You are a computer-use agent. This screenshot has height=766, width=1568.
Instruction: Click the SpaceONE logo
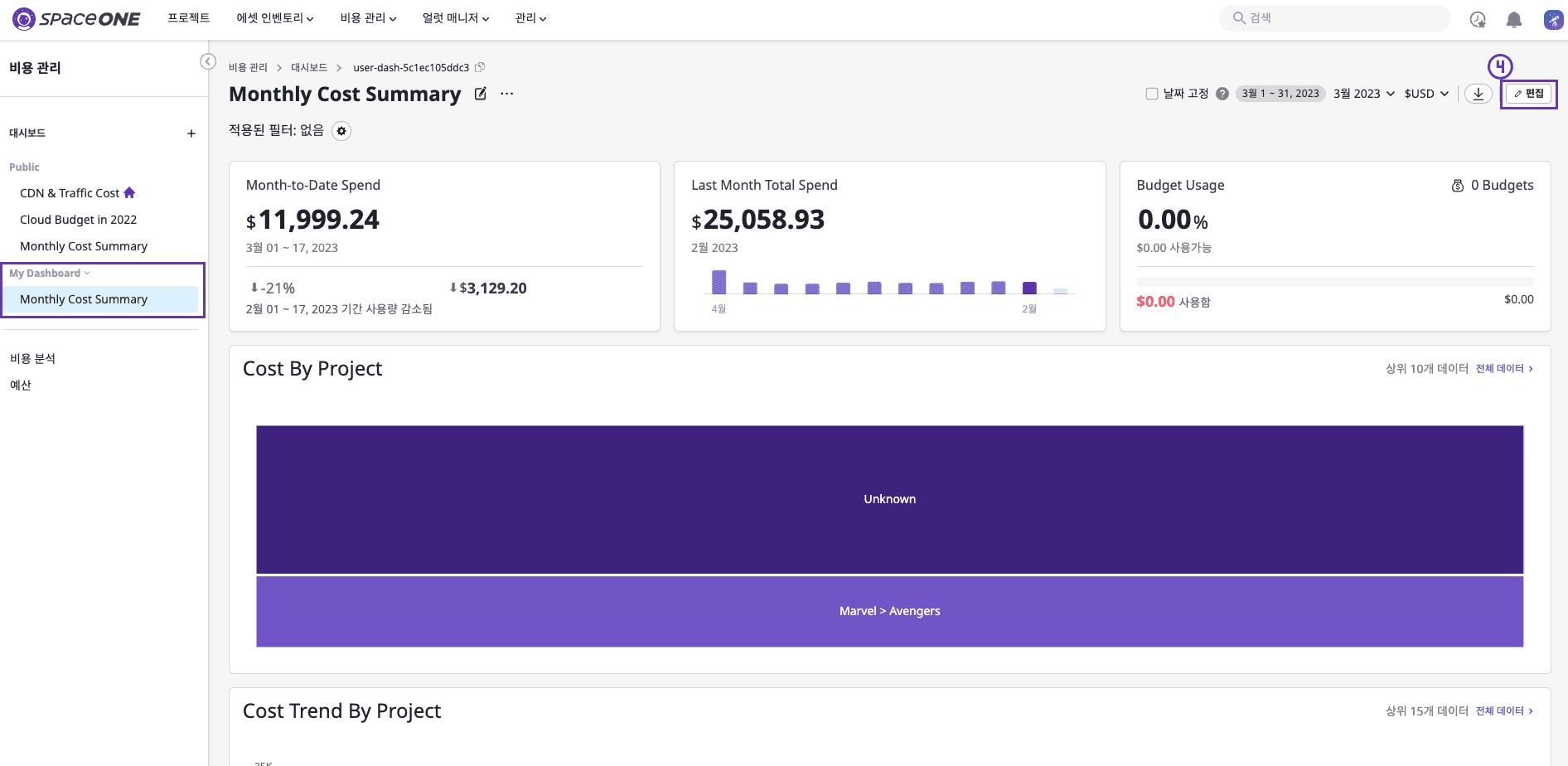tap(76, 18)
